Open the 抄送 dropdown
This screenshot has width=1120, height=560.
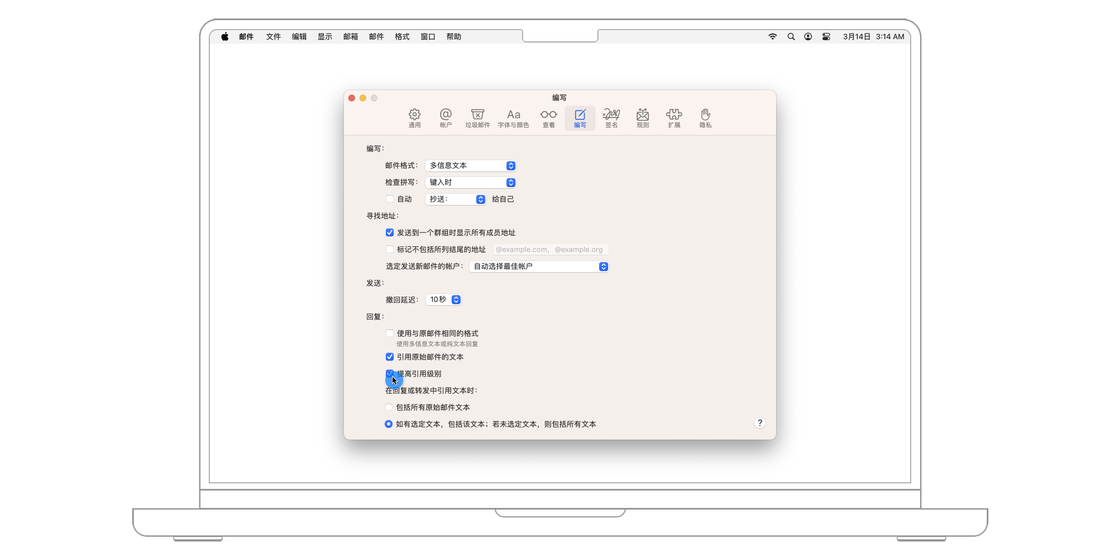point(456,199)
